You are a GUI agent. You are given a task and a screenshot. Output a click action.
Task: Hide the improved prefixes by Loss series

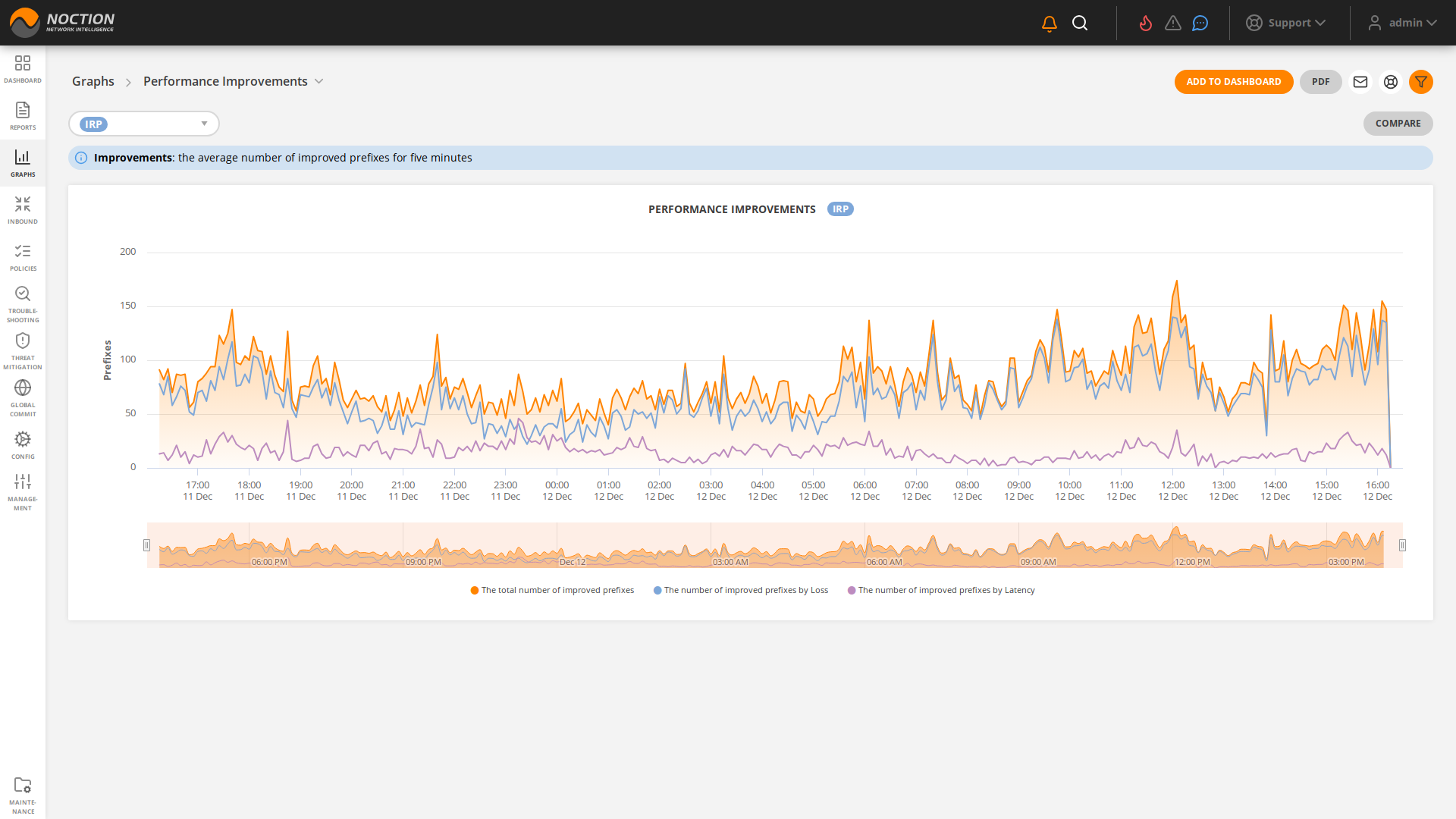pyautogui.click(x=741, y=589)
